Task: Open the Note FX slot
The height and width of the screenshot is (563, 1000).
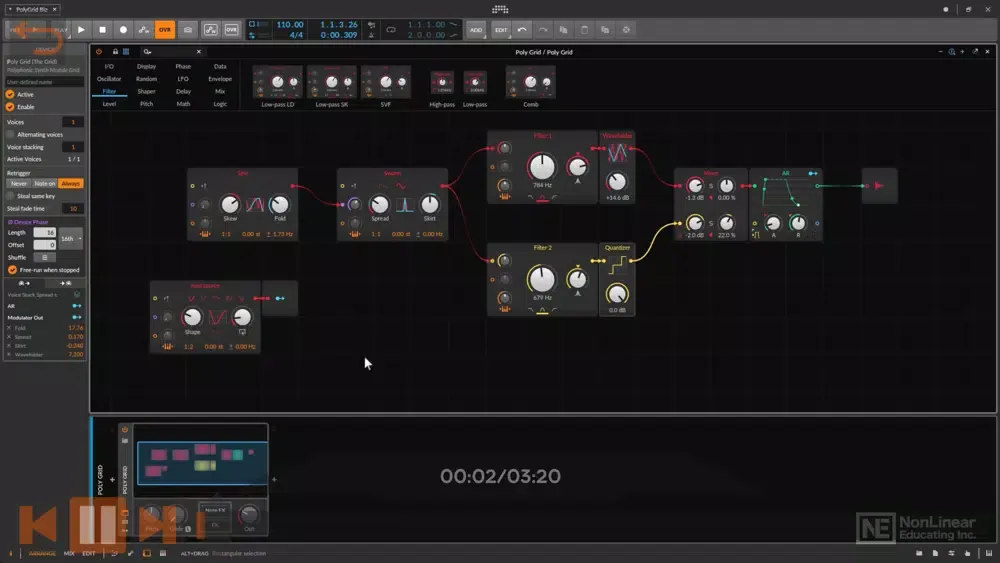Action: pyautogui.click(x=215, y=510)
